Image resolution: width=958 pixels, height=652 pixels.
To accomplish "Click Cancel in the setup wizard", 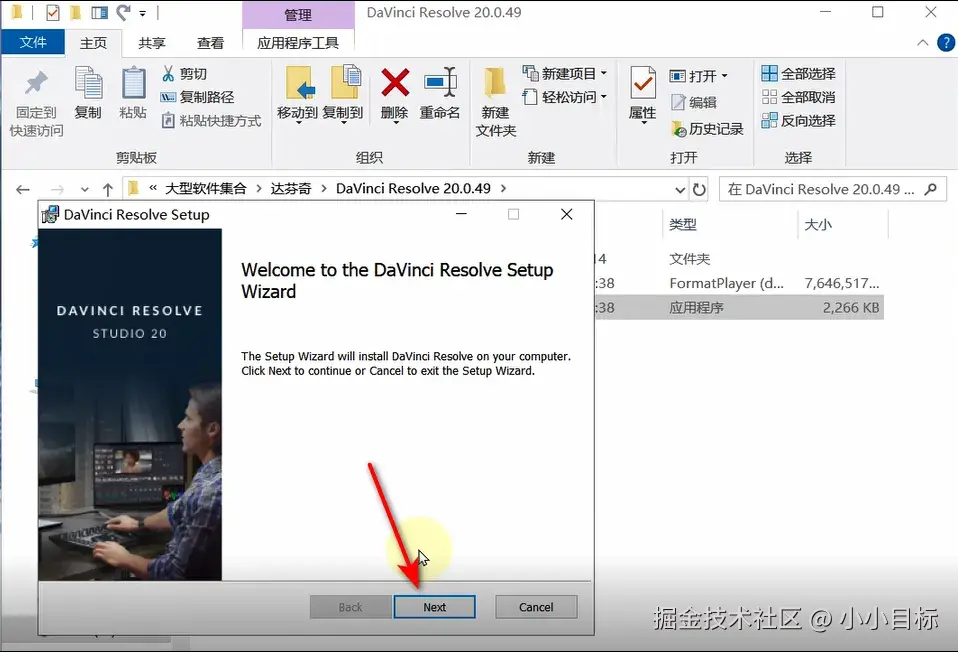I will pos(536,607).
